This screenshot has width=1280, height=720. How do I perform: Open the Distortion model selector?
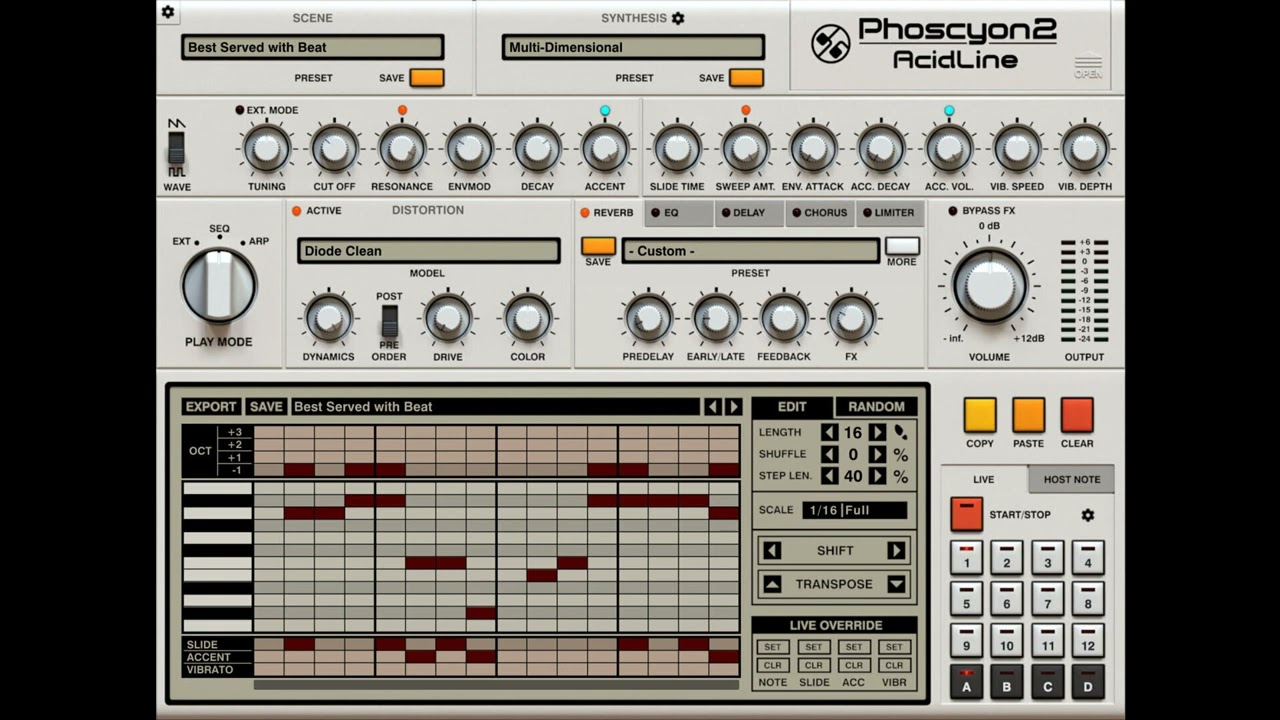point(428,251)
